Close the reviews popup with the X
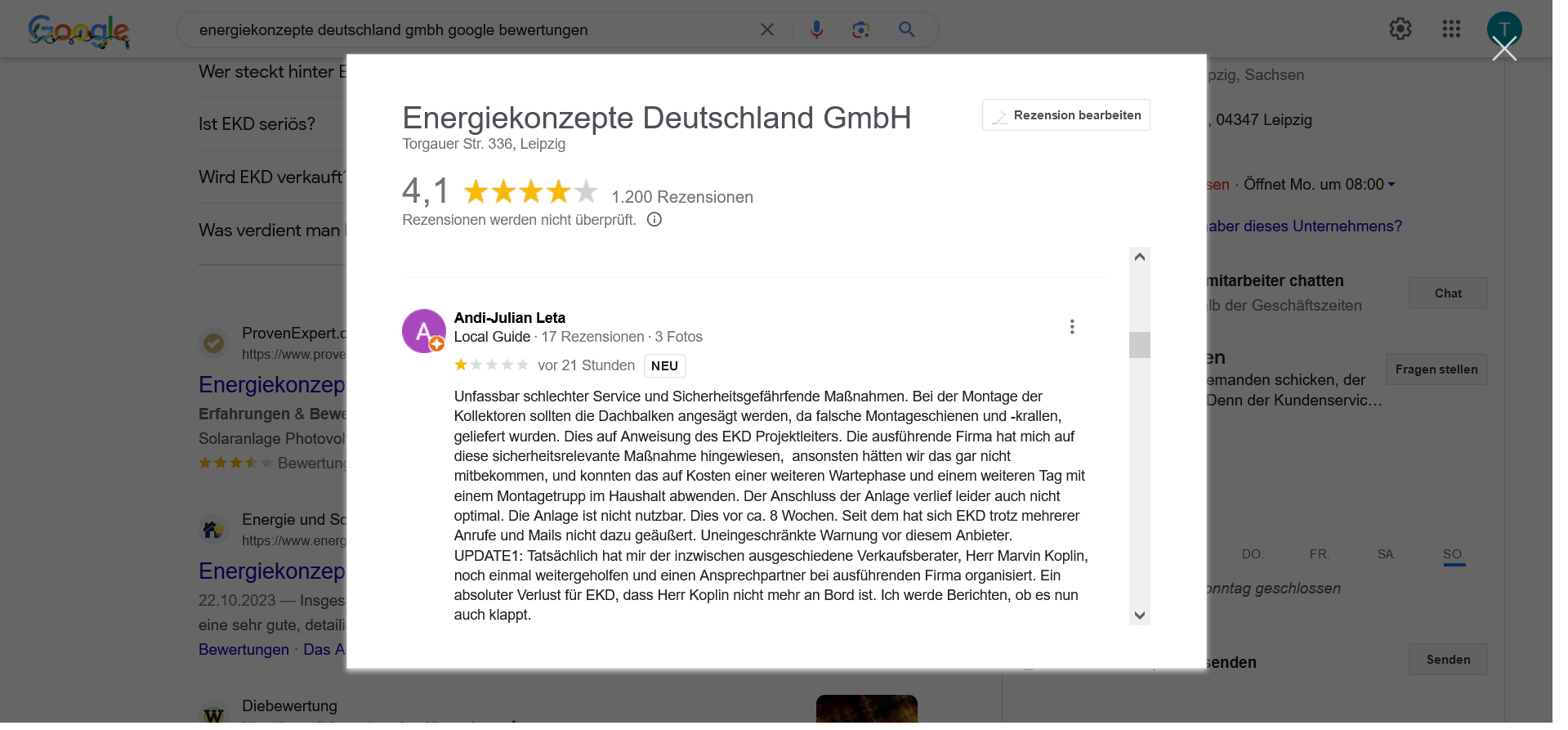The height and width of the screenshot is (730, 1568). pos(1503,49)
